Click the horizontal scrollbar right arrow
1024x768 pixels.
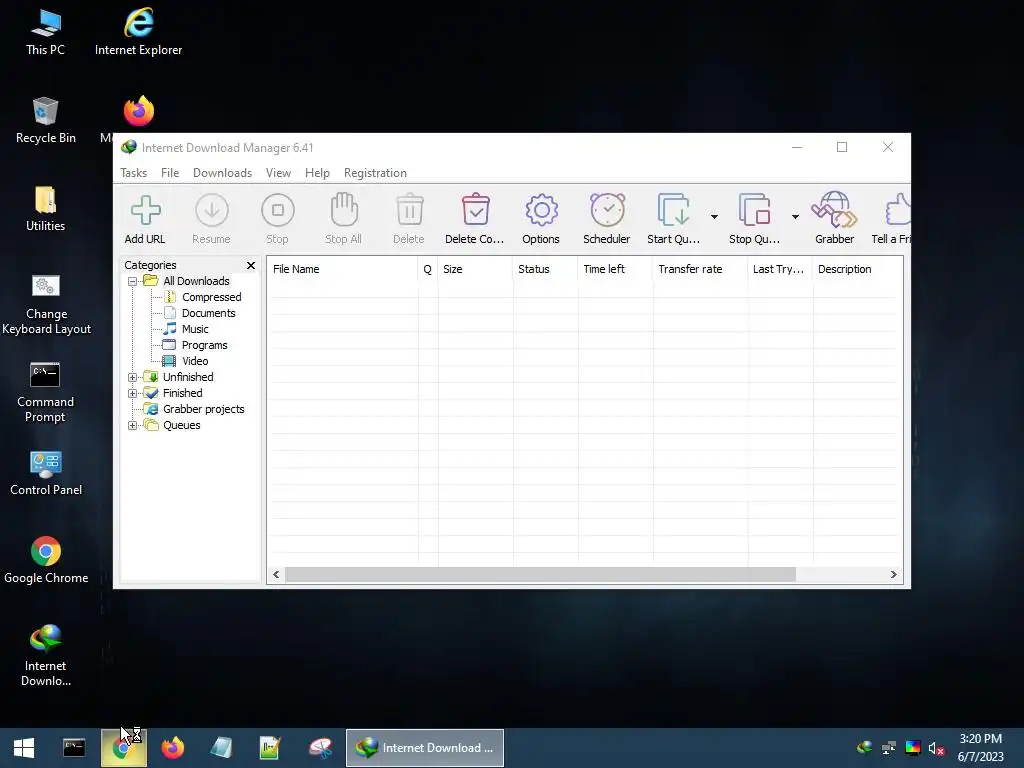pos(893,575)
